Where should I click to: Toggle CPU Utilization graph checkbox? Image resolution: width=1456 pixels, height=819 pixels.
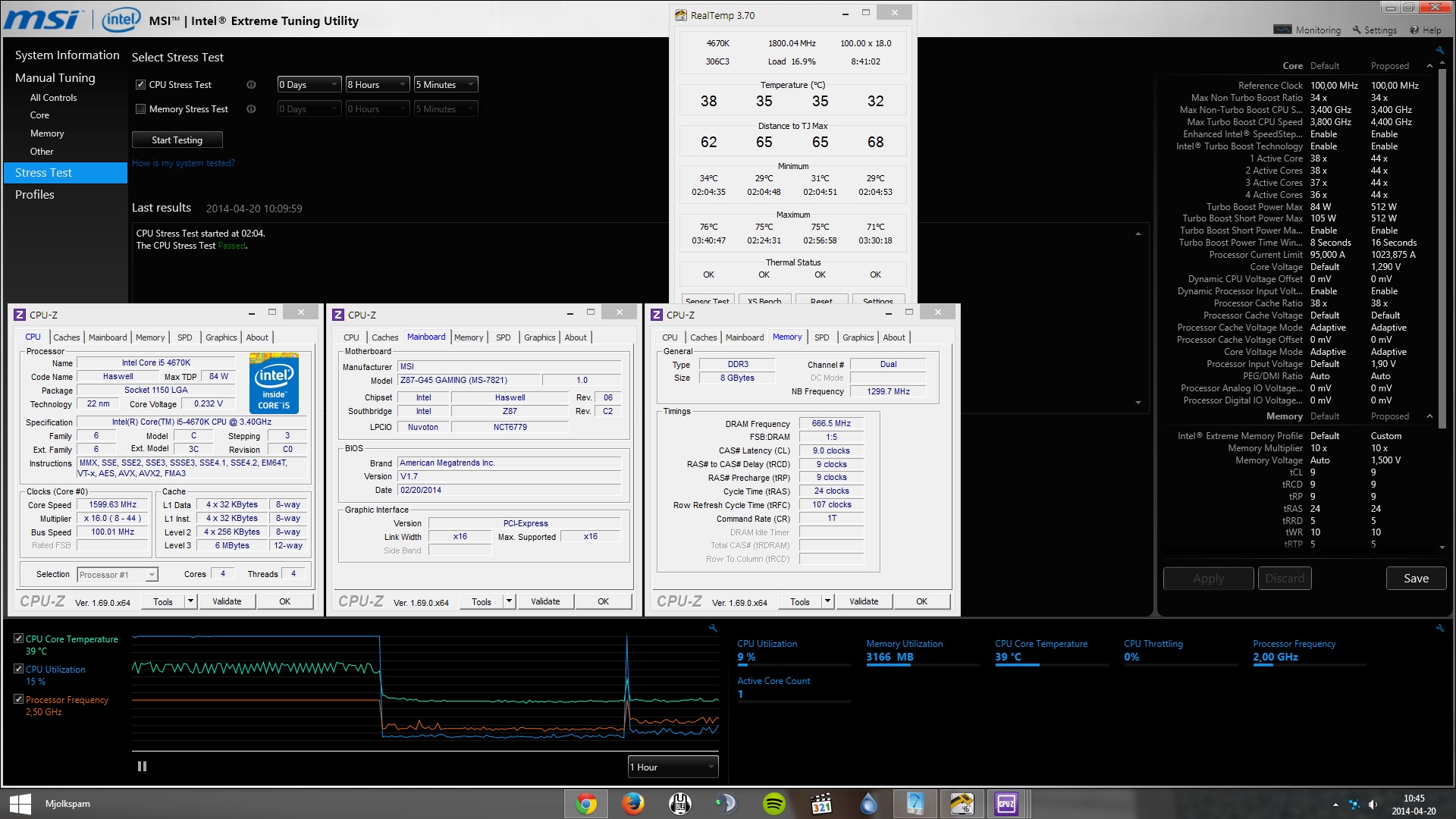pos(18,669)
